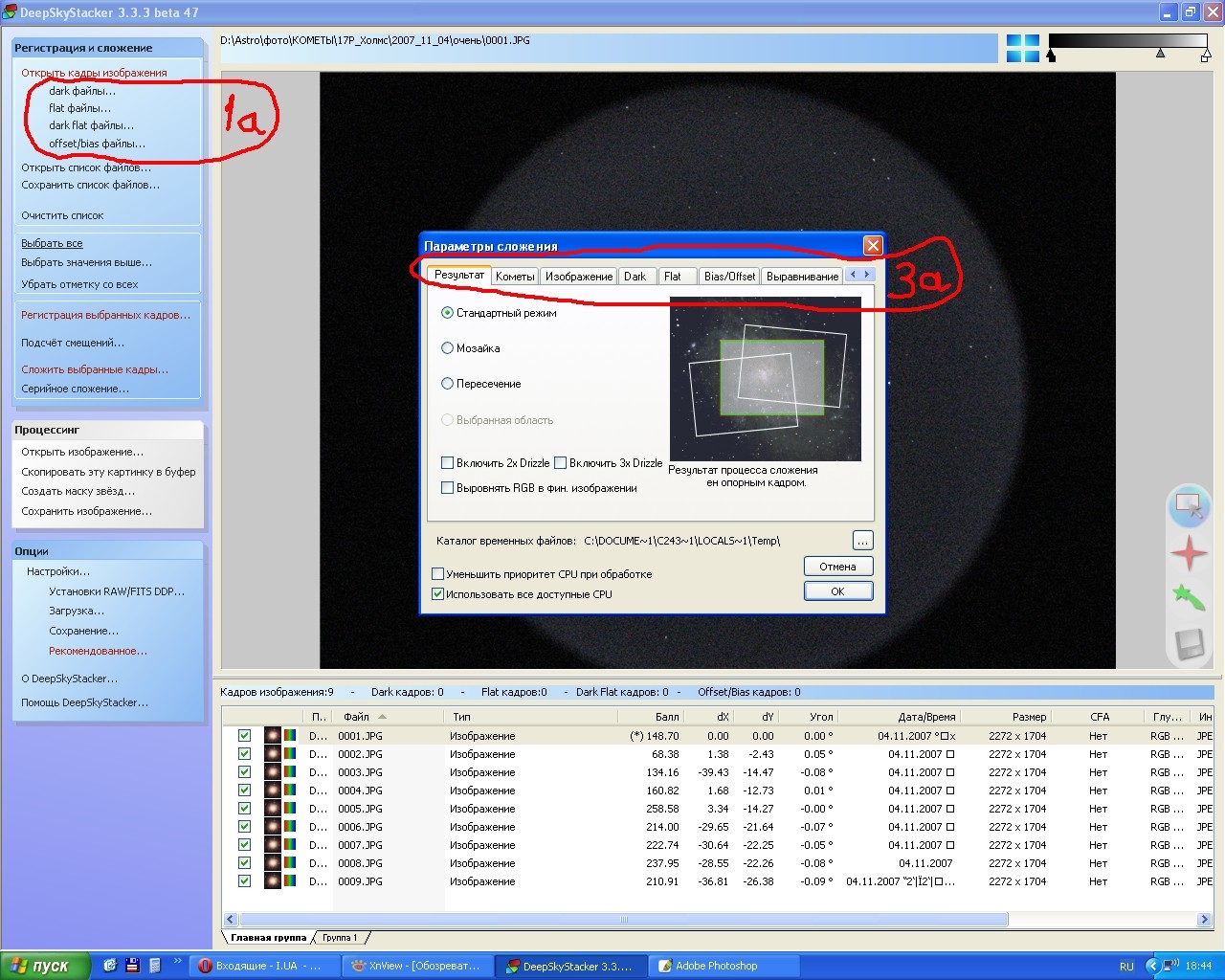Sort the list by the Файл column header
This screenshot has height=980, width=1225.
click(x=357, y=717)
